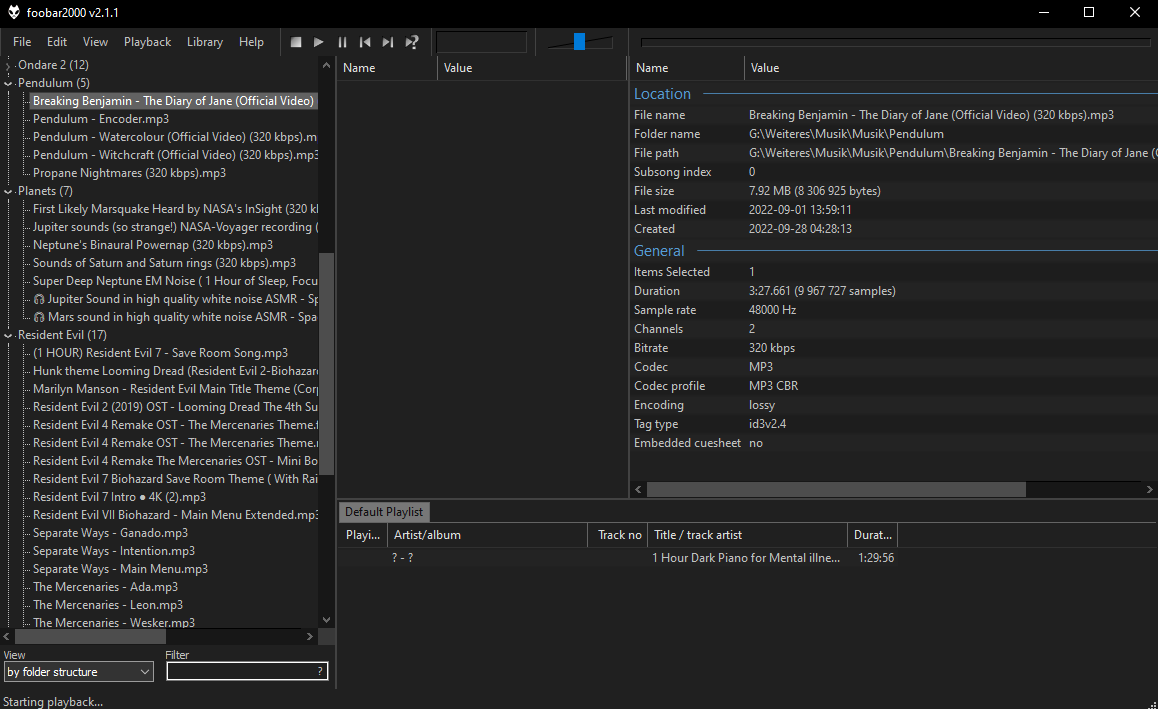1158x709 pixels.
Task: Select First Likely Marsquake track
Action: 175,209
